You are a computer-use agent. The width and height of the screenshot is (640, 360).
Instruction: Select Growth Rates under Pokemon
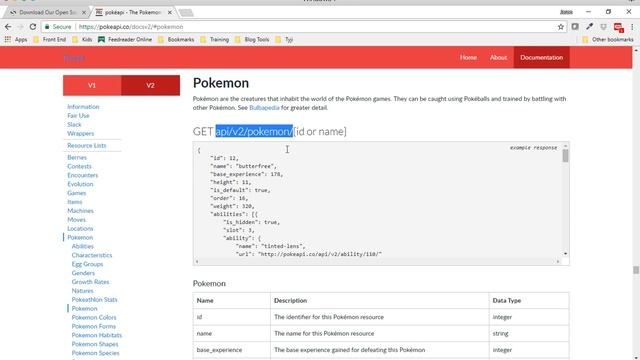tap(90, 282)
